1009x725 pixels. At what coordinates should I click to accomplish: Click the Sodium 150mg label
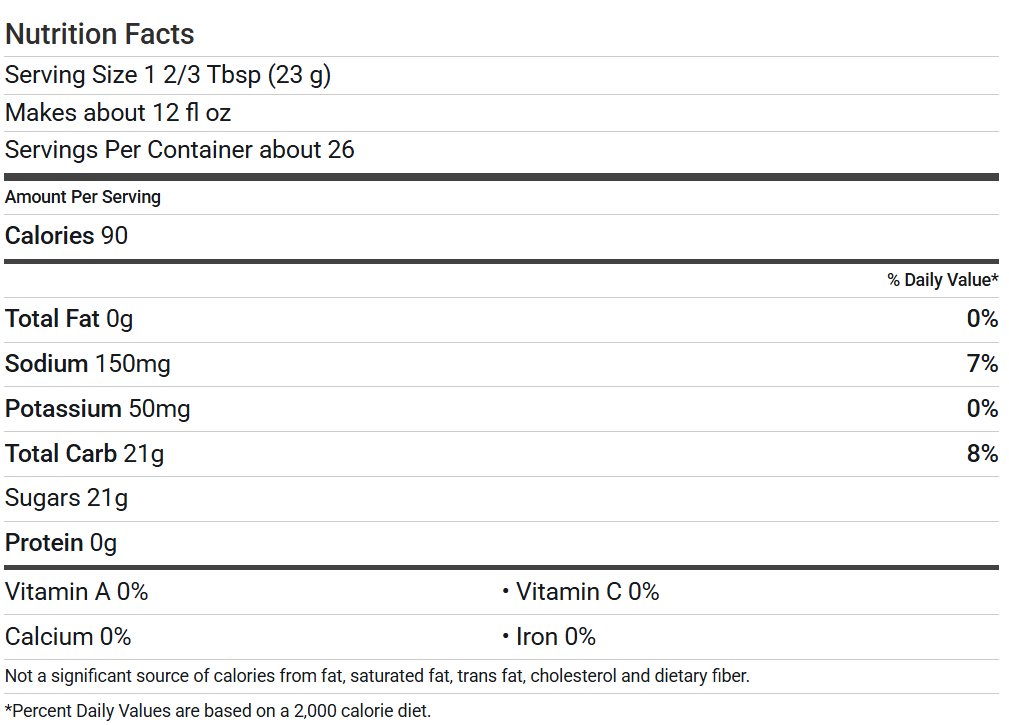[x=88, y=364]
